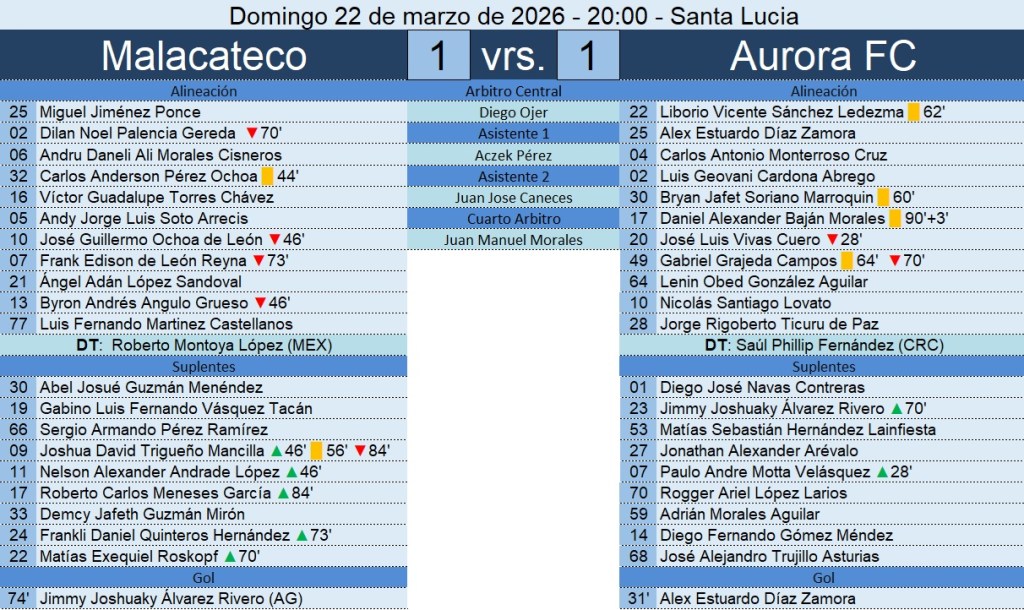Select yellow card next to Liborio Vicente Sánchez Ledezma
Viewport: 1024px width, 610px height.
pyautogui.click(x=913, y=113)
